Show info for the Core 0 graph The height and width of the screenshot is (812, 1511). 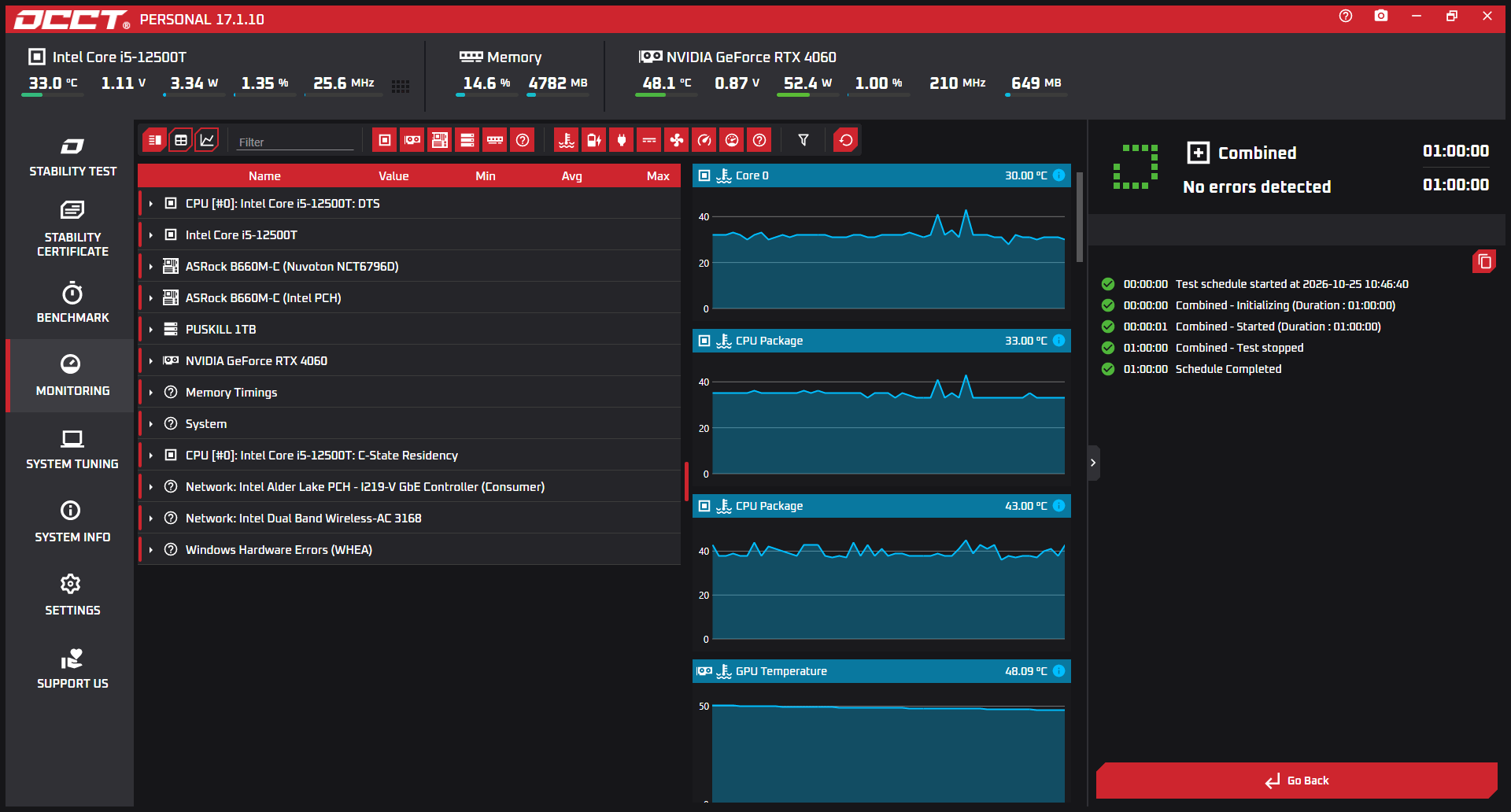1059,175
